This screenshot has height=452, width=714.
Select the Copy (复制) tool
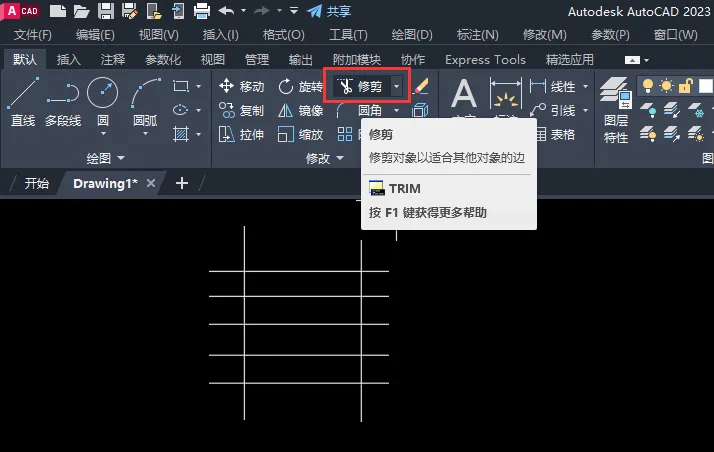click(x=241, y=110)
